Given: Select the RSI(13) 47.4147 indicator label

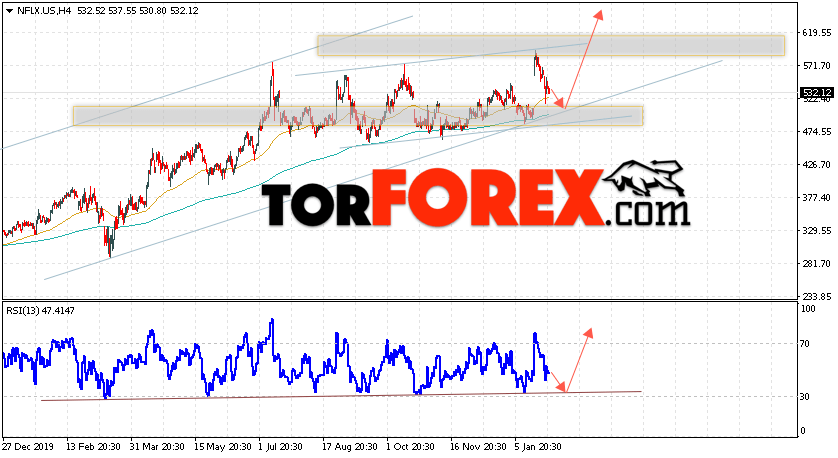Looking at the screenshot, I should coord(40,310).
